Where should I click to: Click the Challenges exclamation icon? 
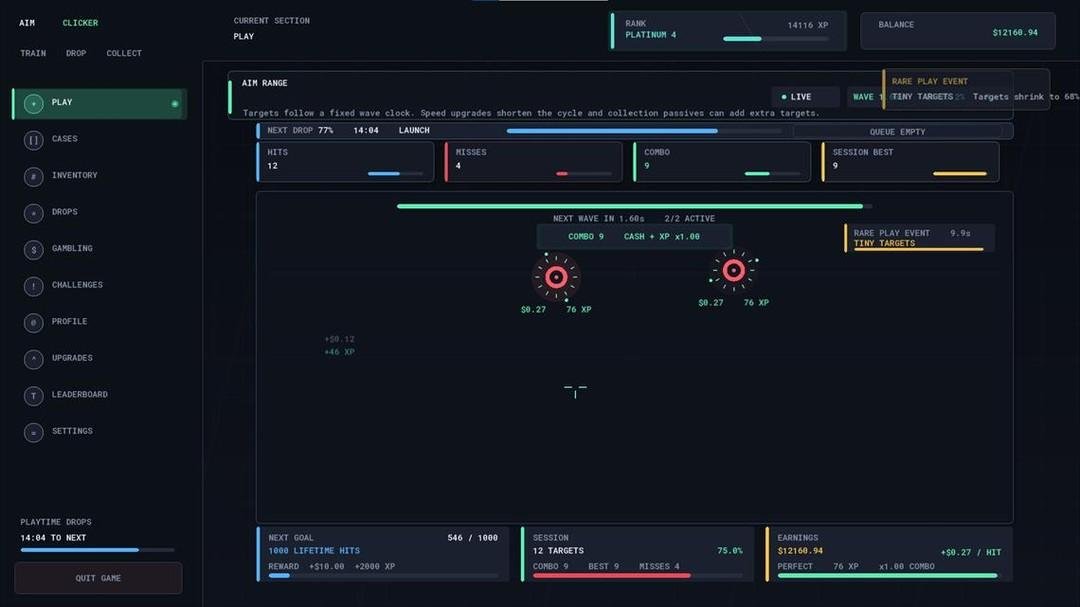coord(33,286)
